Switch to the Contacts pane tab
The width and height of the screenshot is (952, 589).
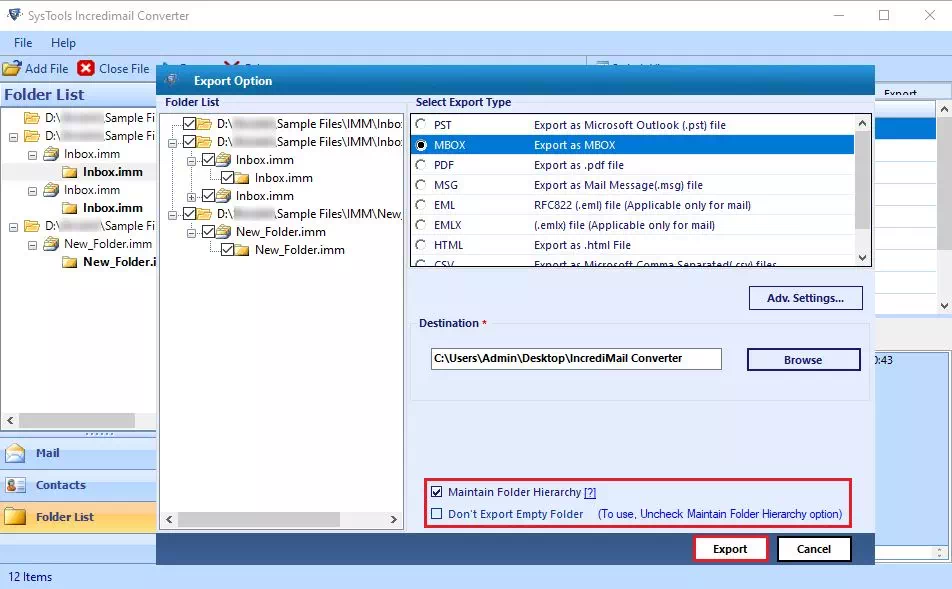[x=78, y=485]
